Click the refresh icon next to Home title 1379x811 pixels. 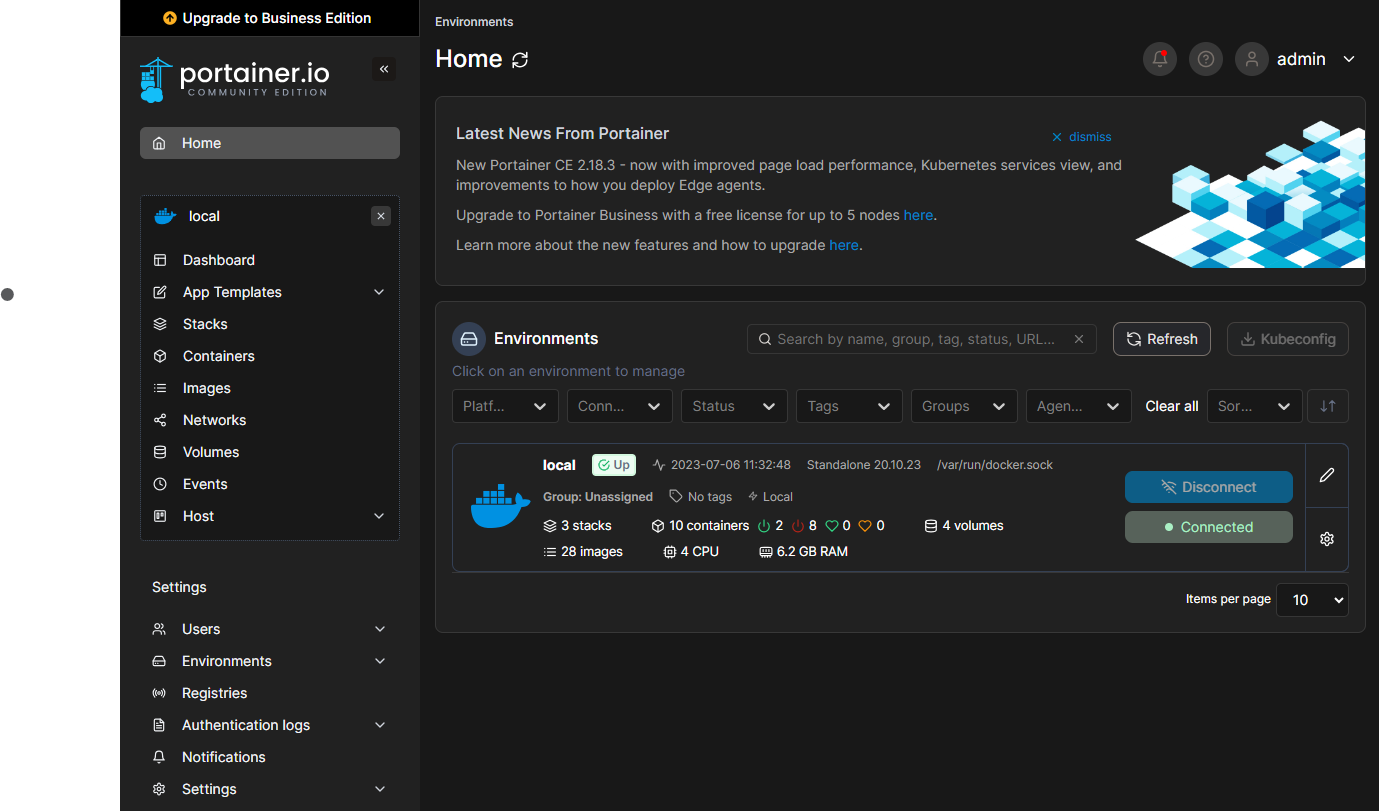pos(520,60)
